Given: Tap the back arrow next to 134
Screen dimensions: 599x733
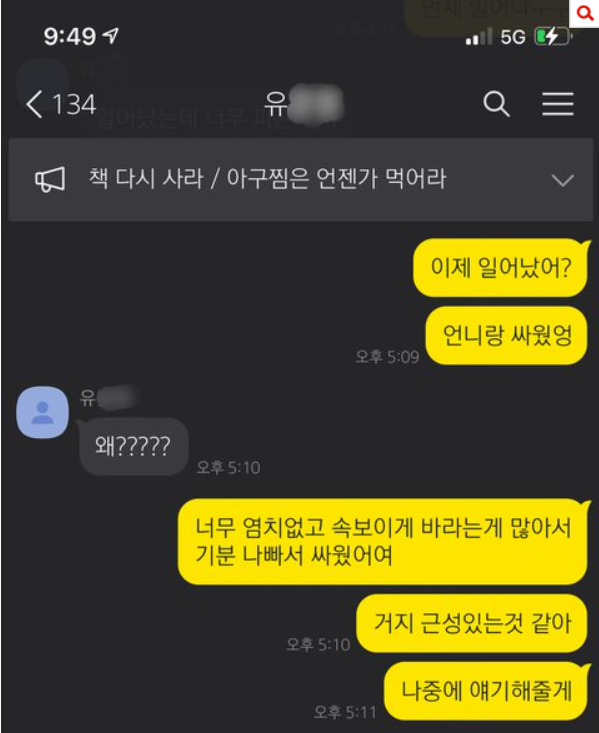Looking at the screenshot, I should pos(34,104).
